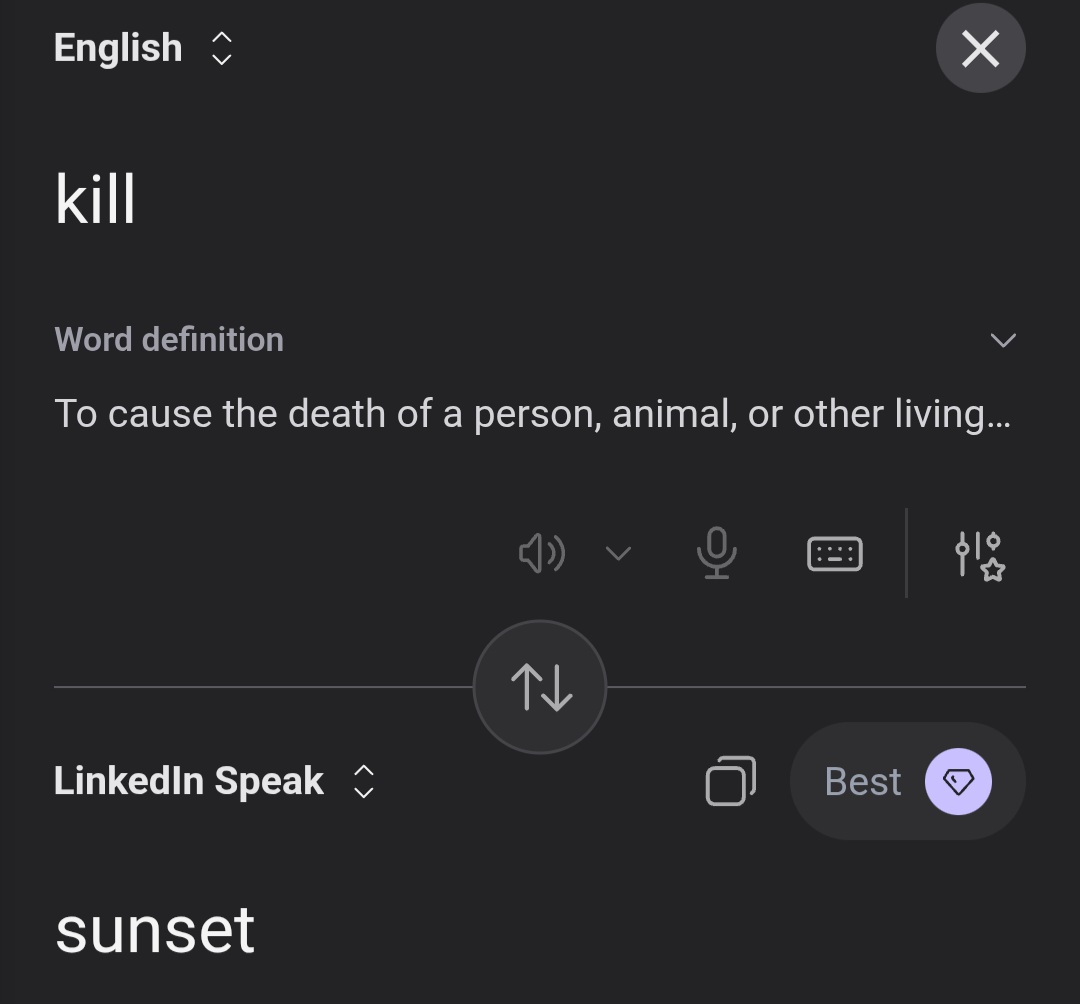1080x1004 pixels.
Task: Tap the microphone for voice input
Action: 716,553
